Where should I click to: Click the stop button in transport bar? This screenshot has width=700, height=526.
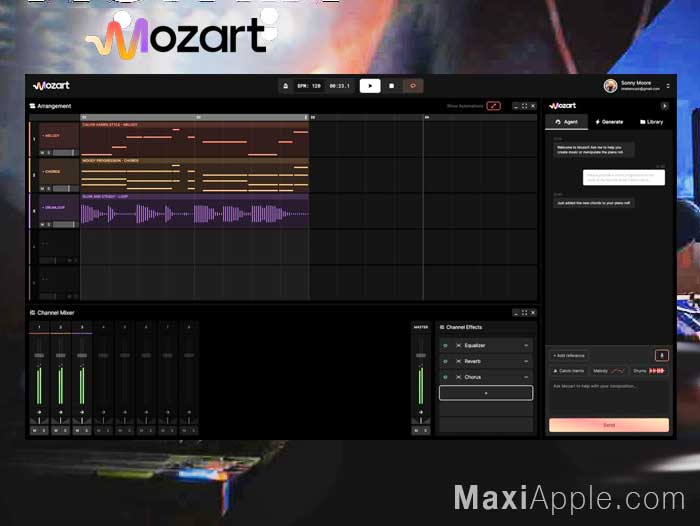[392, 86]
